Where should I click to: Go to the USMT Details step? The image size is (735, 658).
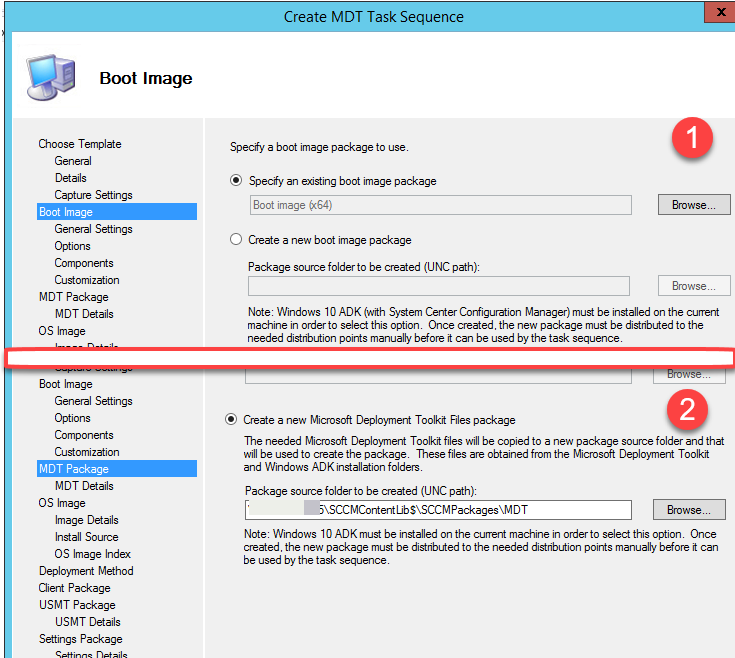pos(88,621)
